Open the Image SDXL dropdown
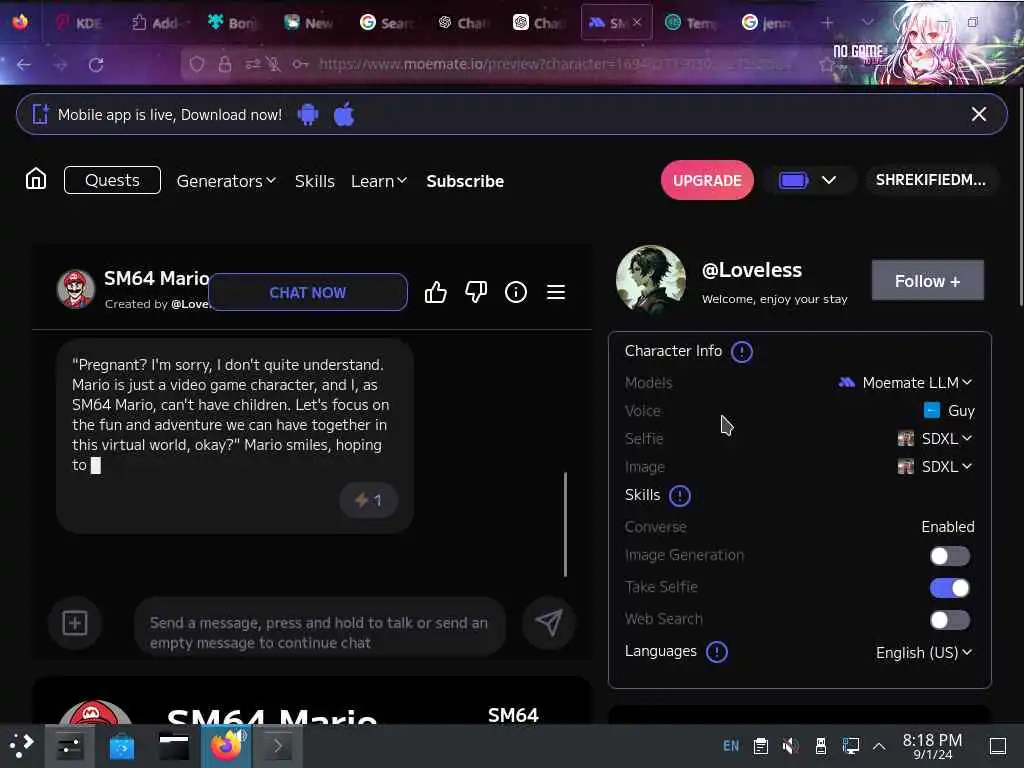Viewport: 1024px width, 768px height. click(935, 467)
